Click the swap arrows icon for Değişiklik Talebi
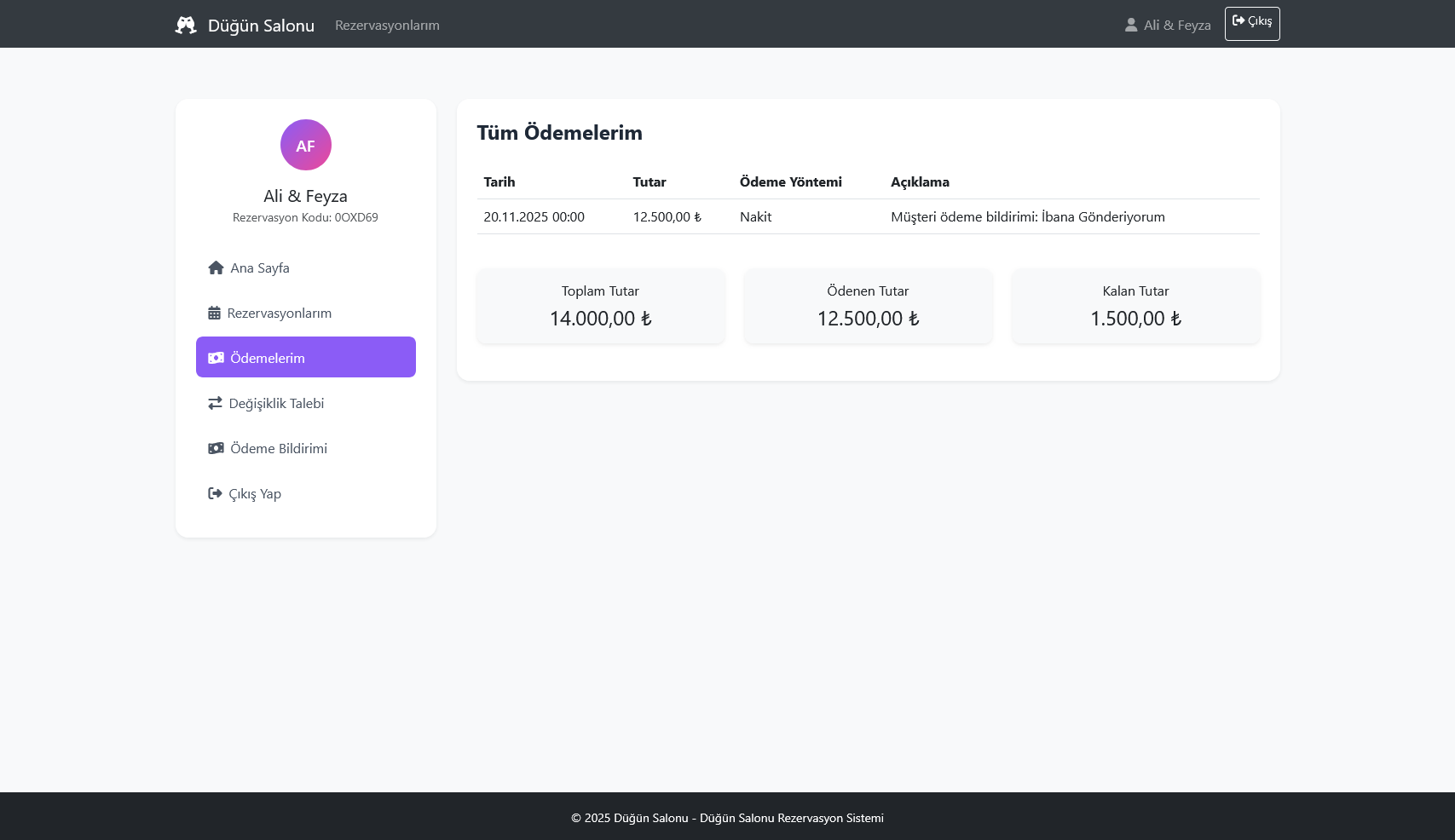1455x840 pixels. pos(215,403)
